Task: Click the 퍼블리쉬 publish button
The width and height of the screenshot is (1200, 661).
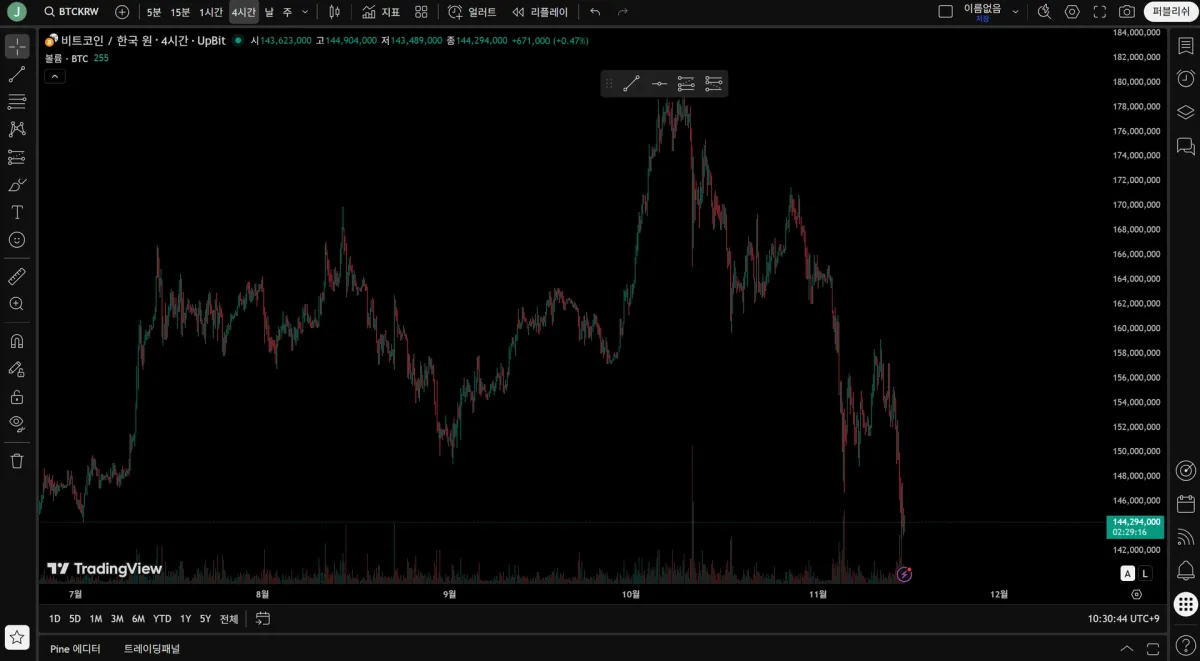Action: coord(1170,12)
